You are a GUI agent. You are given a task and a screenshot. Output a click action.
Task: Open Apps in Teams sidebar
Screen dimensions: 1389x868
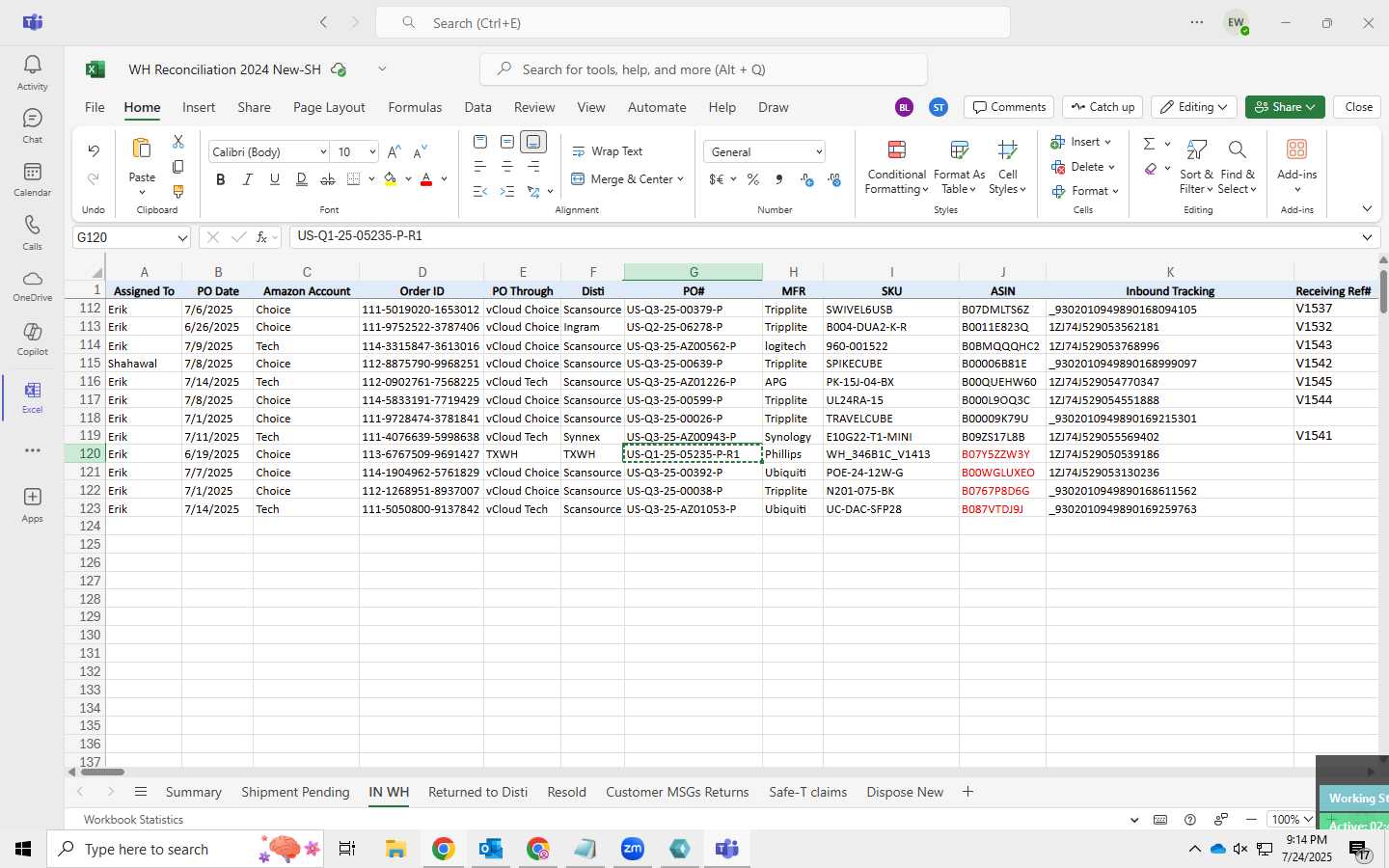coord(32,504)
